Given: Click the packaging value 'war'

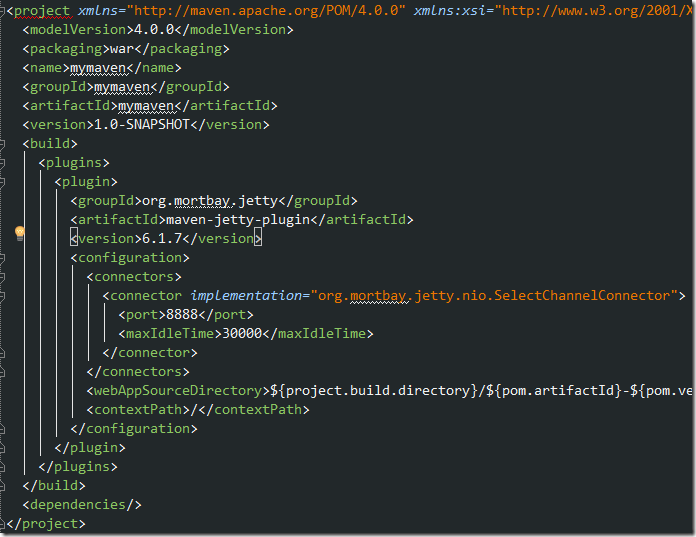Looking at the screenshot, I should click(122, 49).
